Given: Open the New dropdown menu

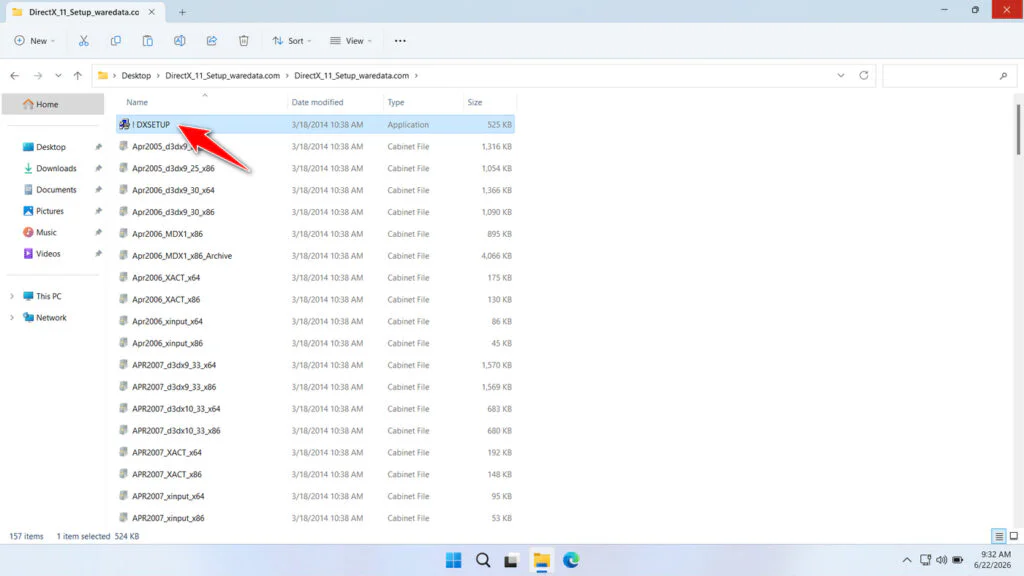Looking at the screenshot, I should (x=35, y=40).
